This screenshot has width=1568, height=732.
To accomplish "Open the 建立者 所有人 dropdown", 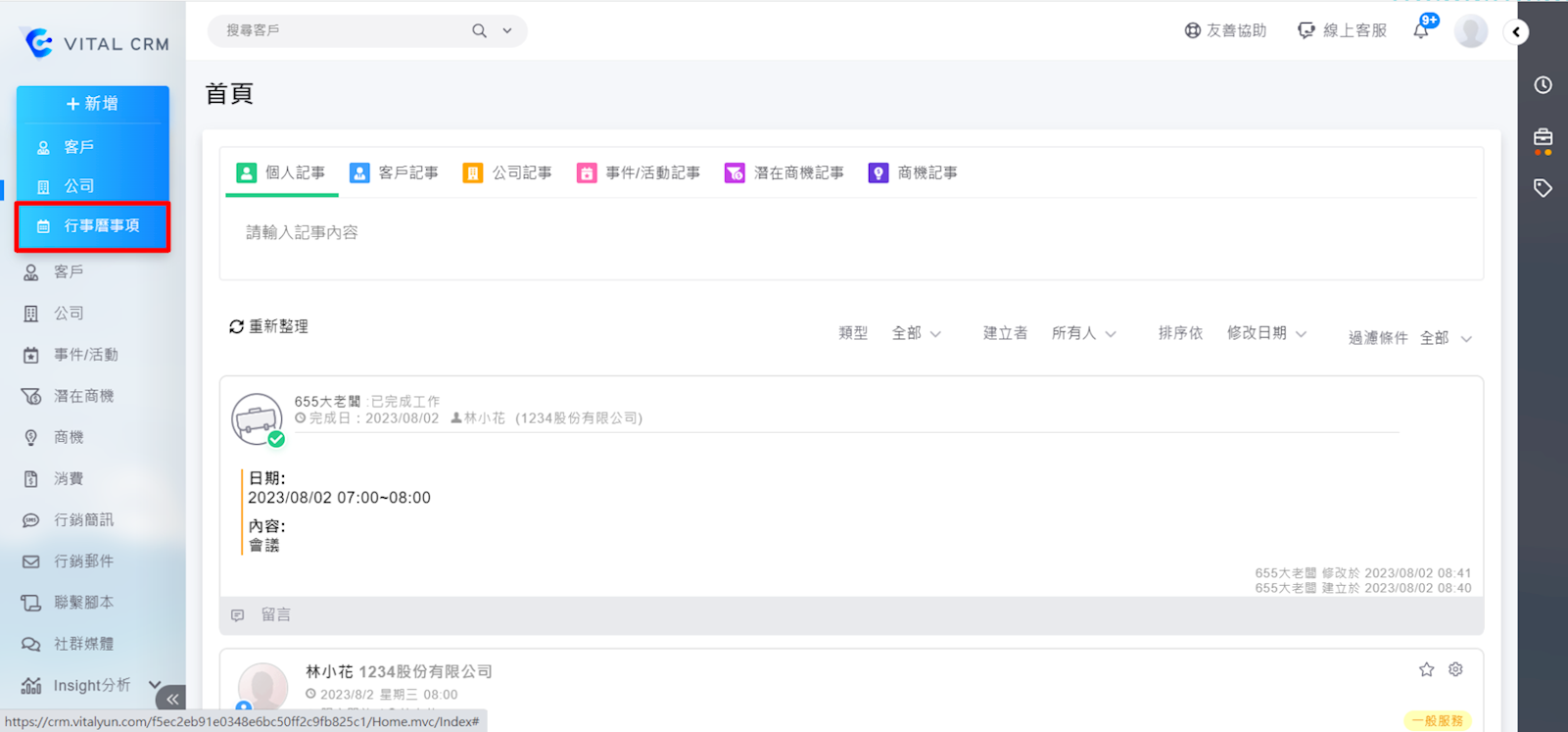I will pos(1083,334).
